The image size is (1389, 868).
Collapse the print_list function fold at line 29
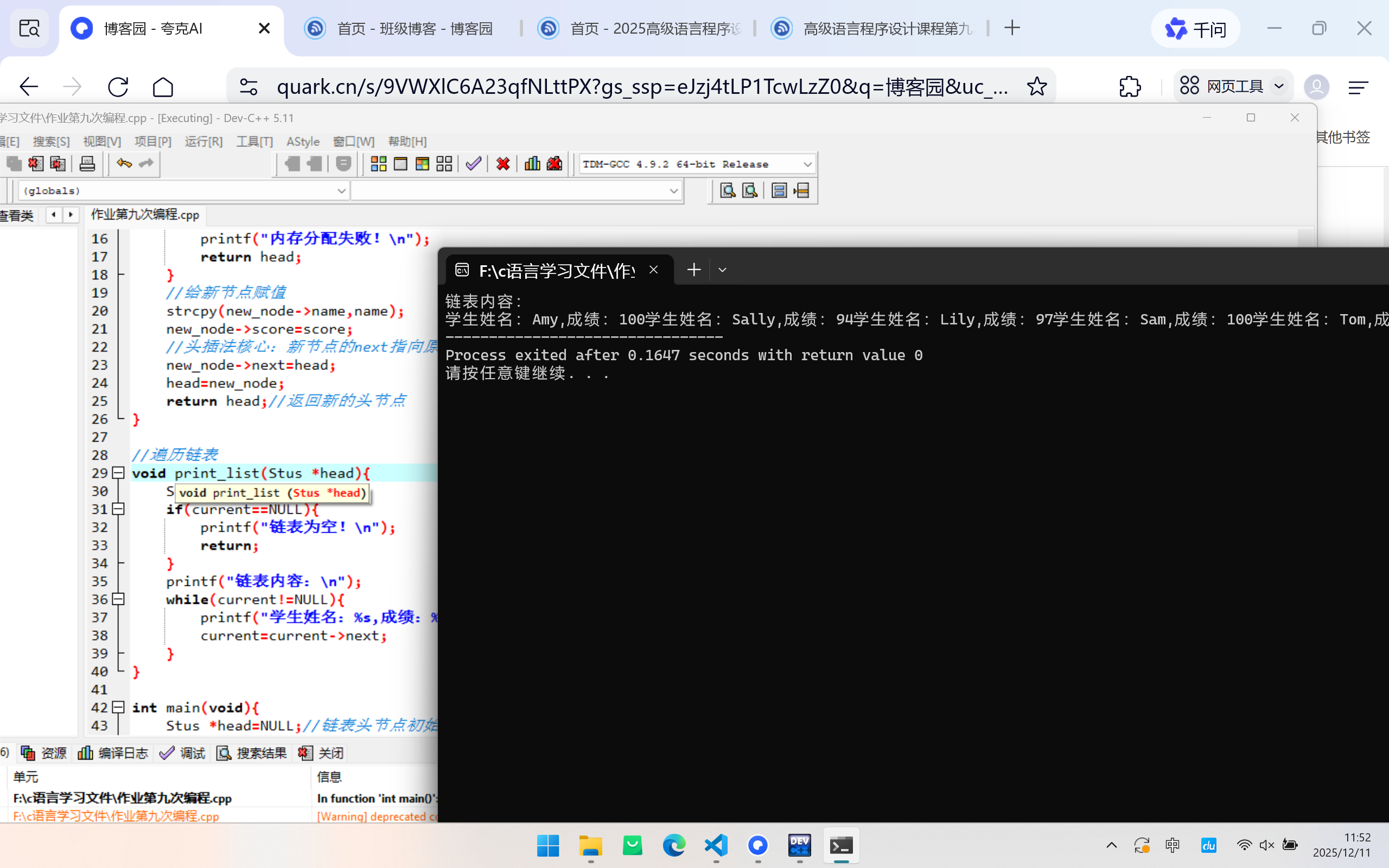(x=118, y=473)
